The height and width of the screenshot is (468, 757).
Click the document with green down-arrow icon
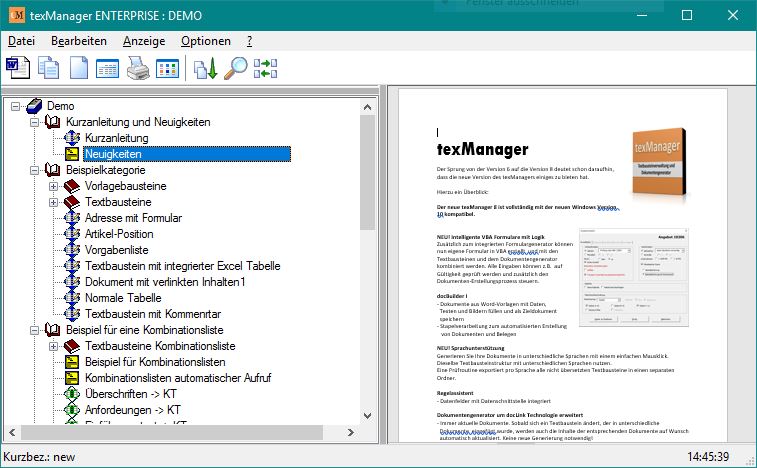pos(206,68)
